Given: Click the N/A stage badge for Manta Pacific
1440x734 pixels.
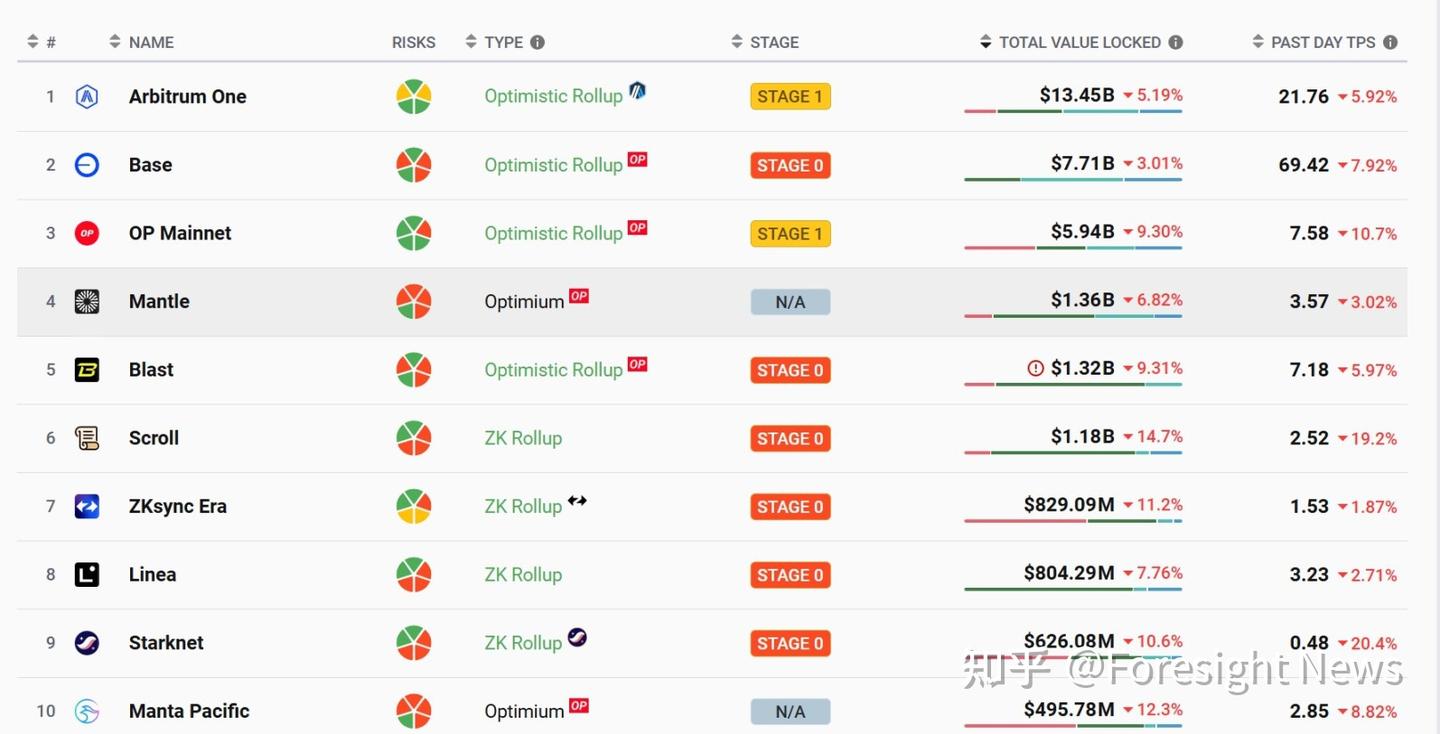Looking at the screenshot, I should [790, 711].
